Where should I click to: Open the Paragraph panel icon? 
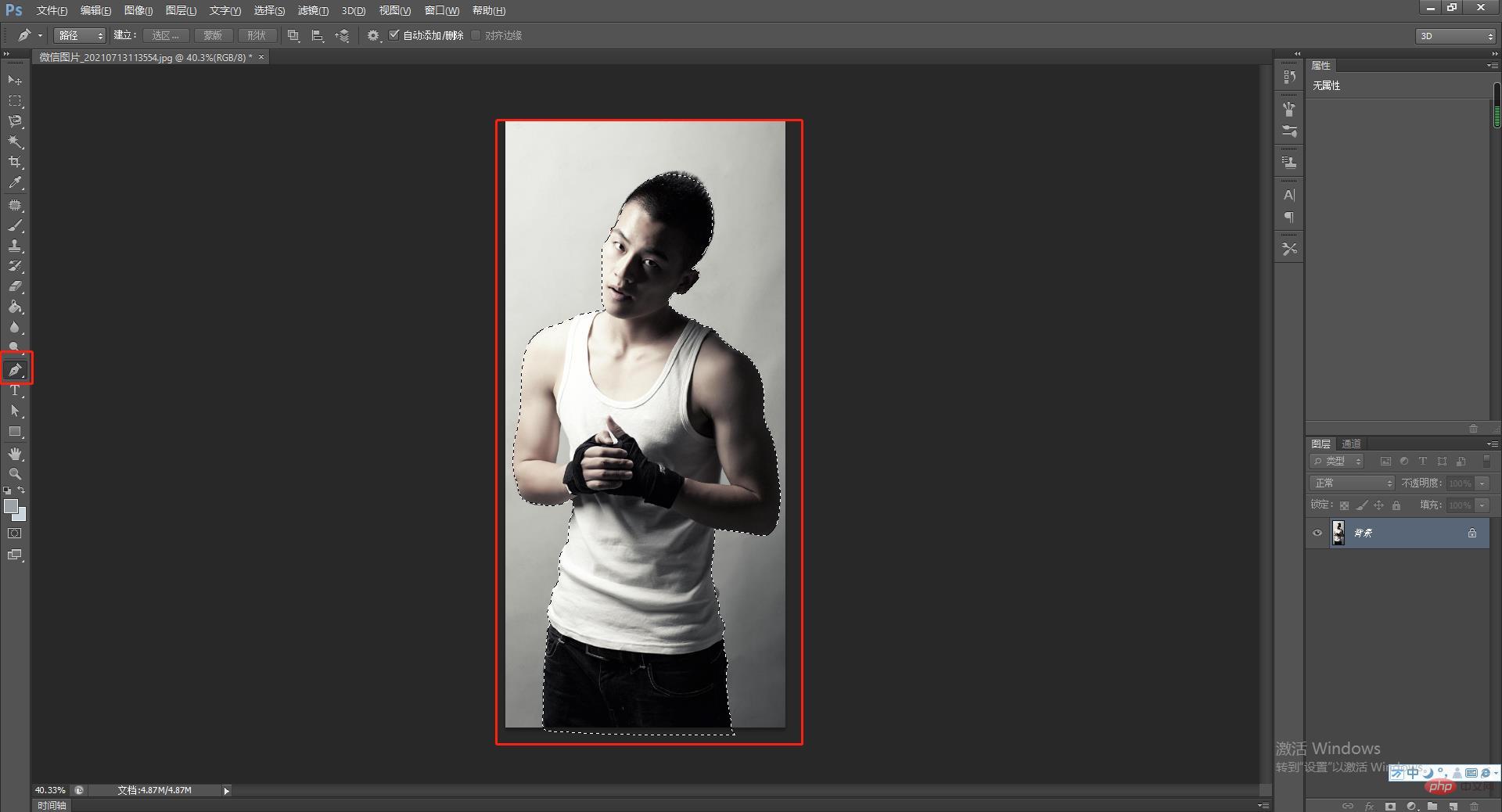1289,217
